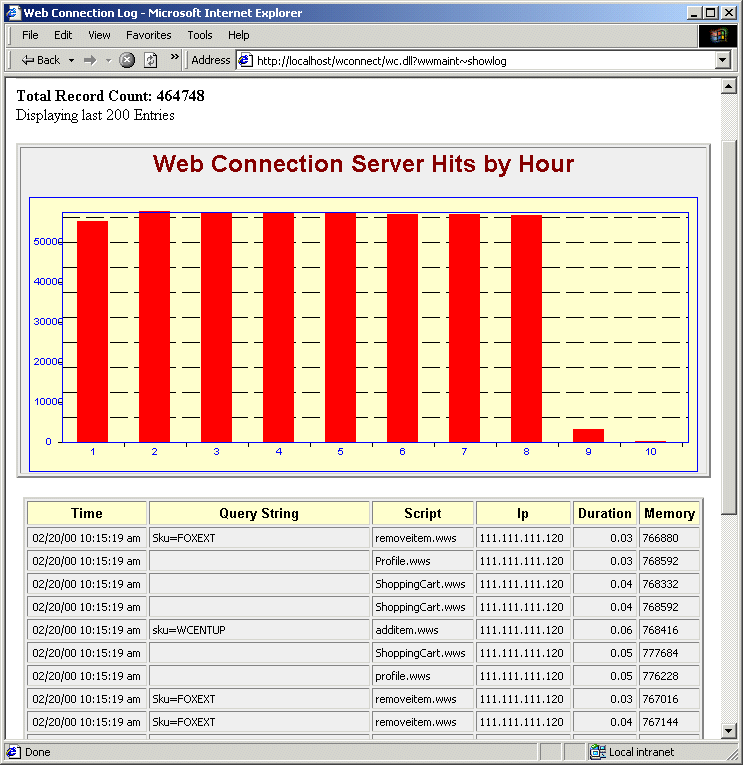The width and height of the screenshot is (743, 765).
Task: Click the Local intranet zone icon
Action: tap(597, 752)
